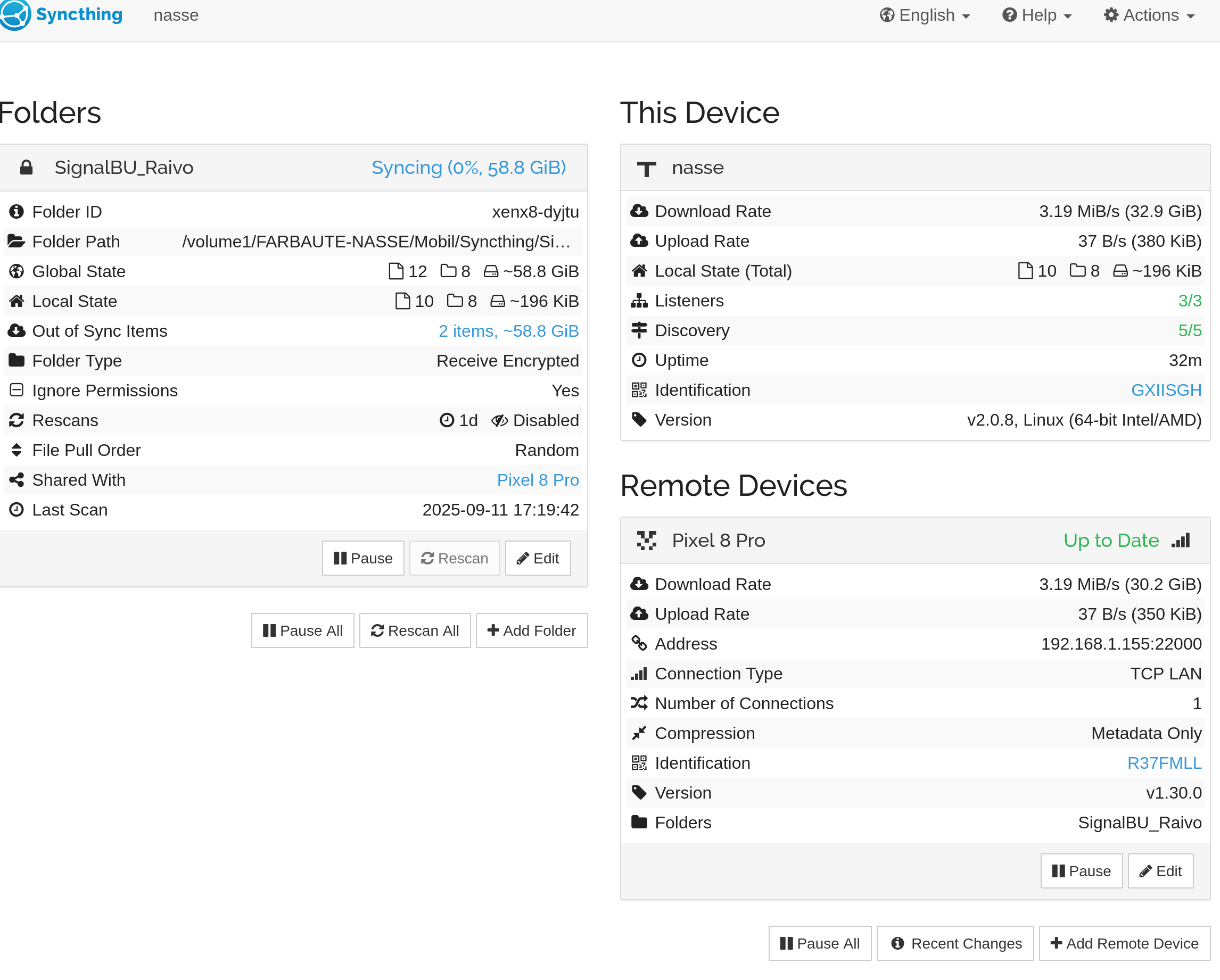Click This Device Identification QR icon
This screenshot has width=1220, height=980.
[x=639, y=390]
